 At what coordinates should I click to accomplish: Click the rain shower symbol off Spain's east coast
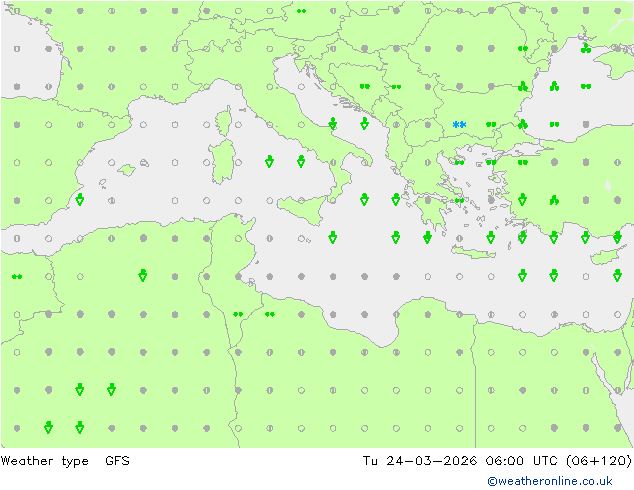tap(80, 199)
